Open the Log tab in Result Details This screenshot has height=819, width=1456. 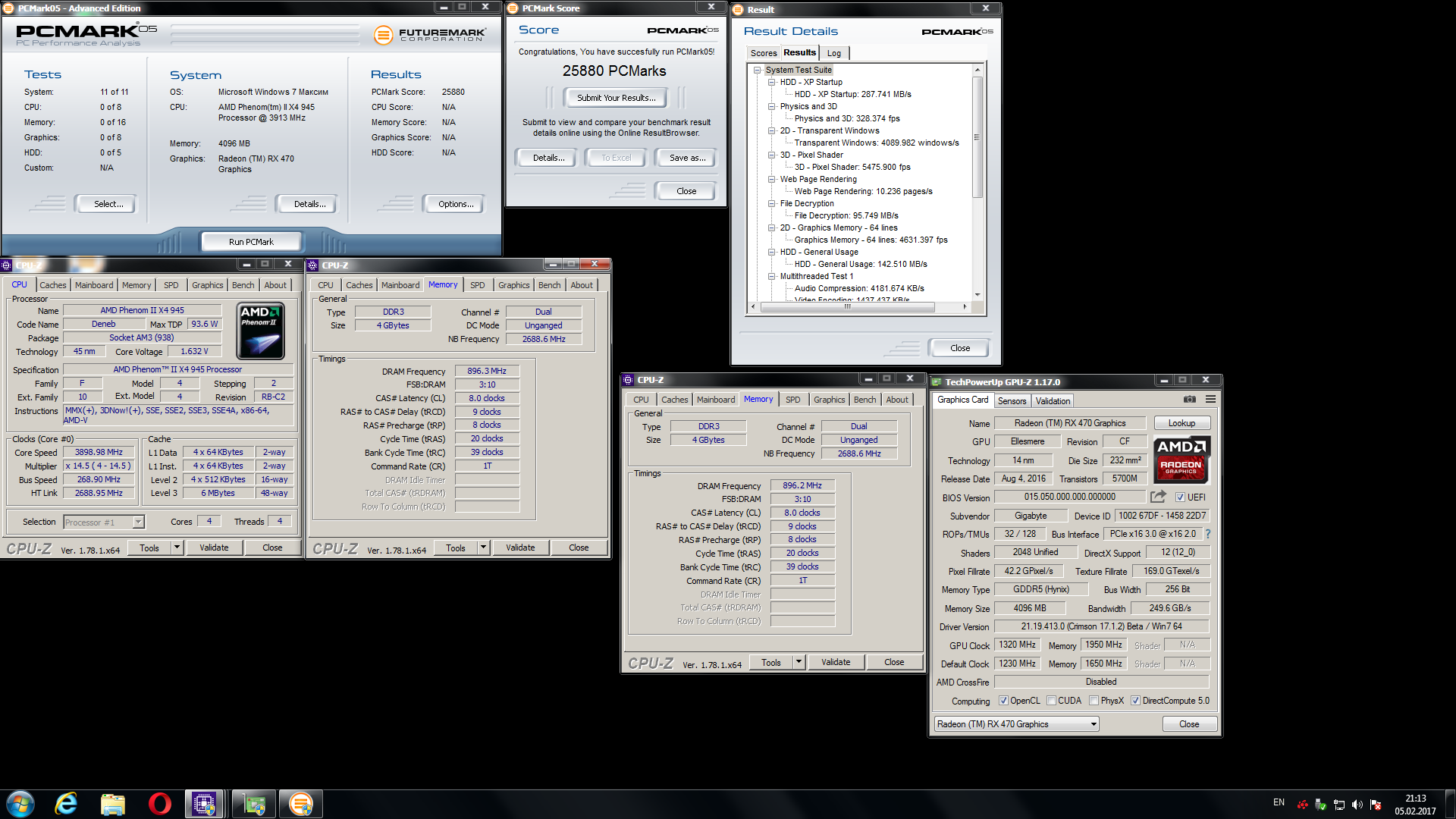[x=834, y=53]
